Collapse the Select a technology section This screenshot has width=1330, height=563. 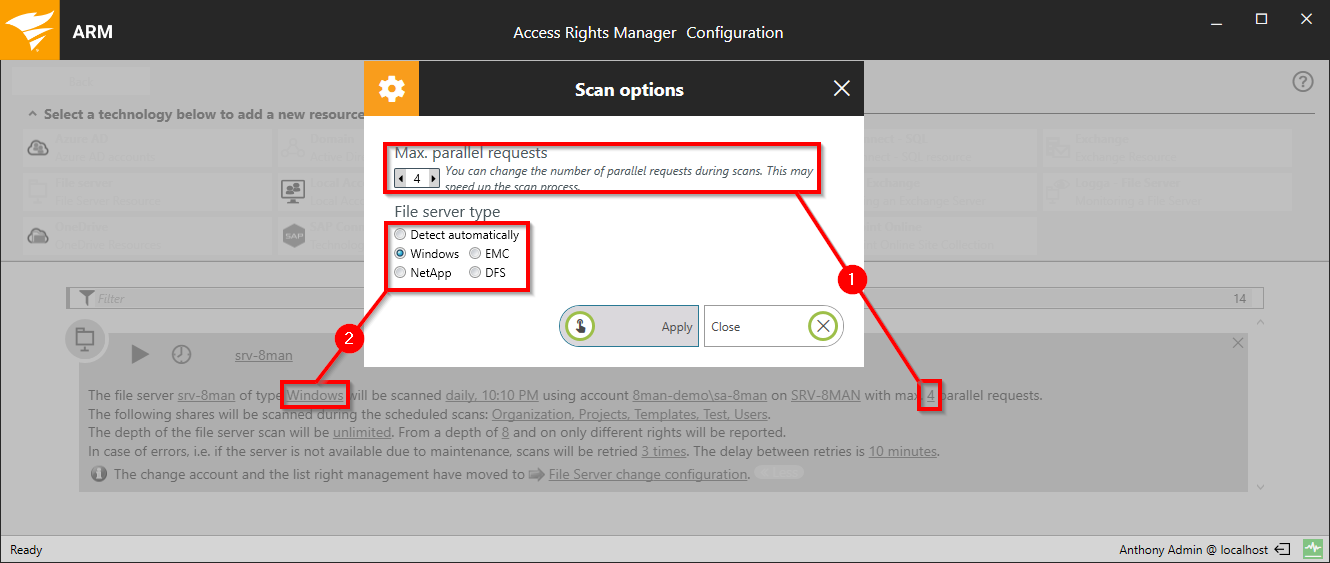coord(33,114)
